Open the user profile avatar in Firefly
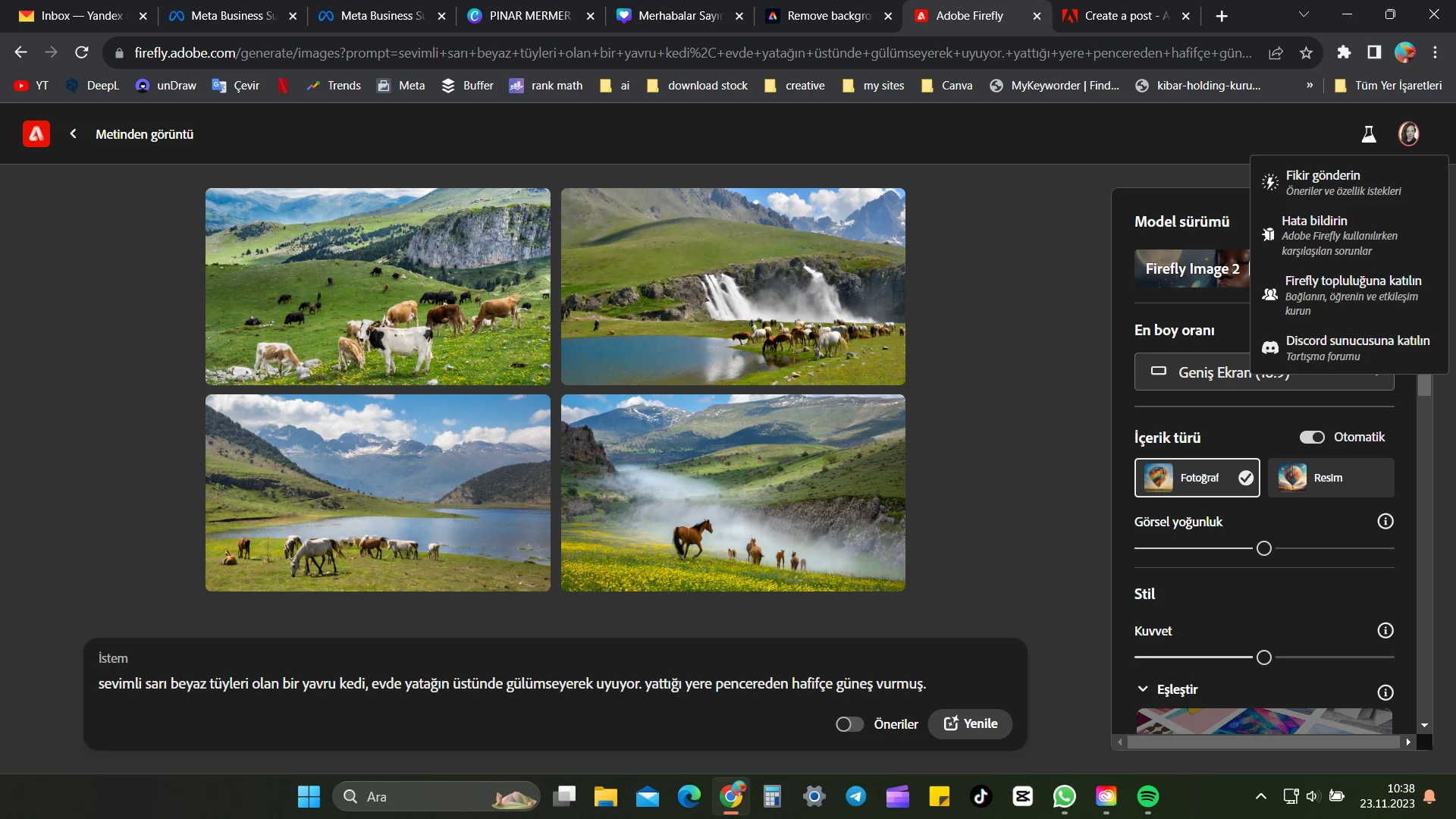This screenshot has width=1456, height=819. [x=1408, y=134]
